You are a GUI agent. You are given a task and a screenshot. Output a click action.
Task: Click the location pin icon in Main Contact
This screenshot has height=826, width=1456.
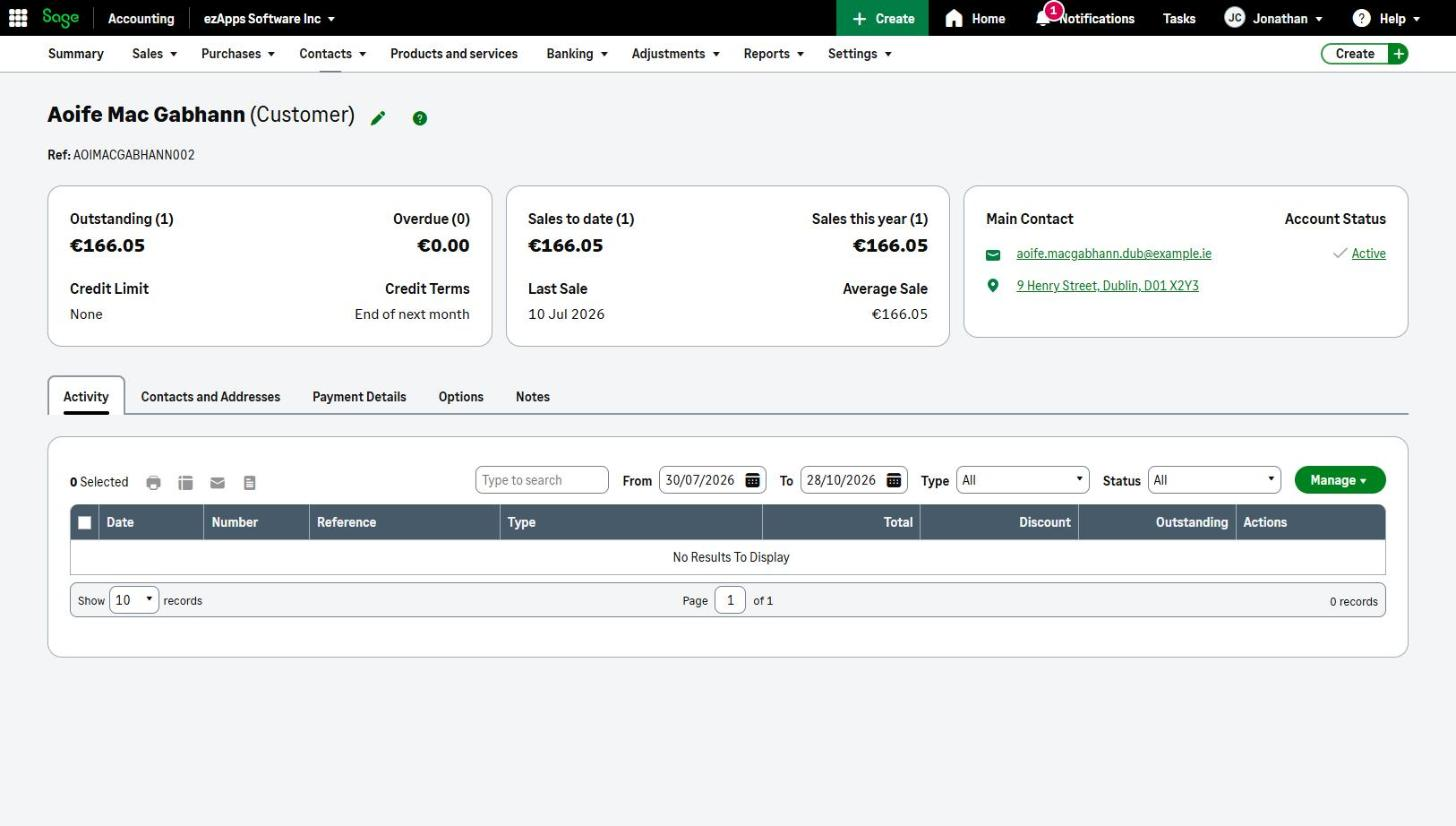[993, 286]
